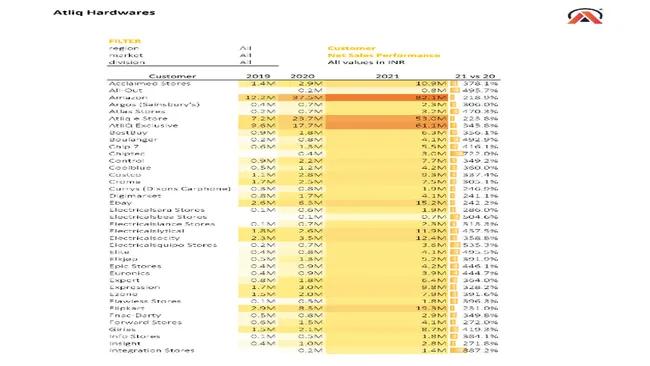This screenshot has width=650, height=366.
Task: Select the "Argos (Sainsbury's)" customer name
Action: click(154, 104)
